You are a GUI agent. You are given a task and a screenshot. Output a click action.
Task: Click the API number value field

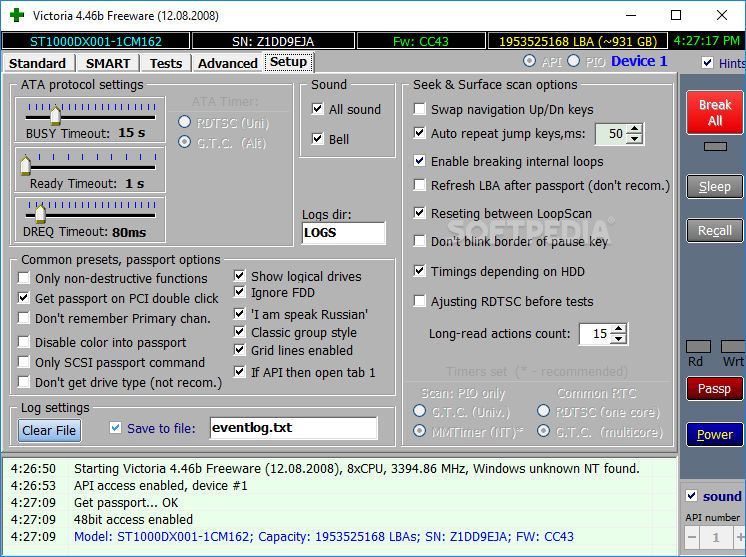716,538
